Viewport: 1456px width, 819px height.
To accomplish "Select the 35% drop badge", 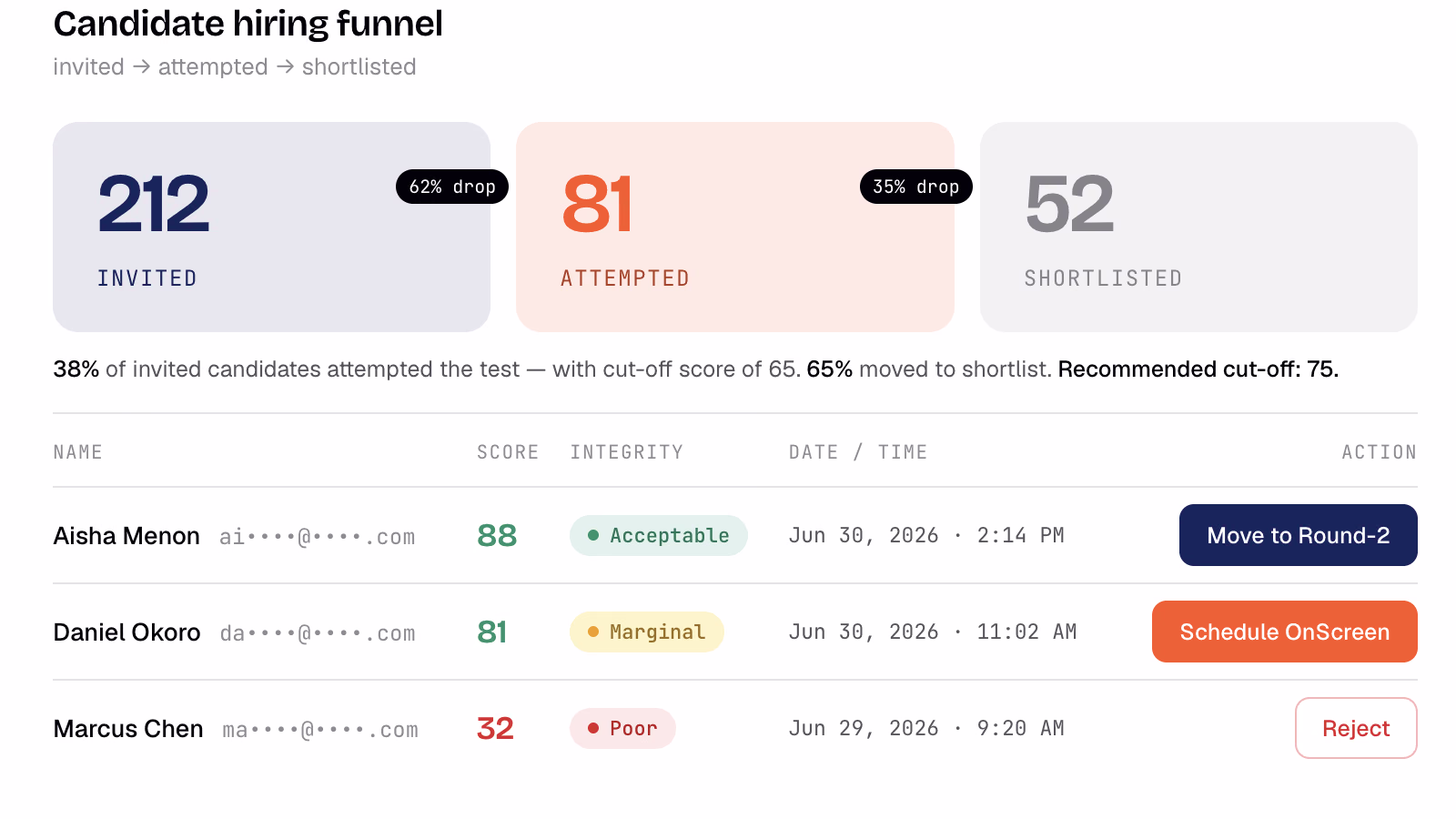I will coord(915,187).
